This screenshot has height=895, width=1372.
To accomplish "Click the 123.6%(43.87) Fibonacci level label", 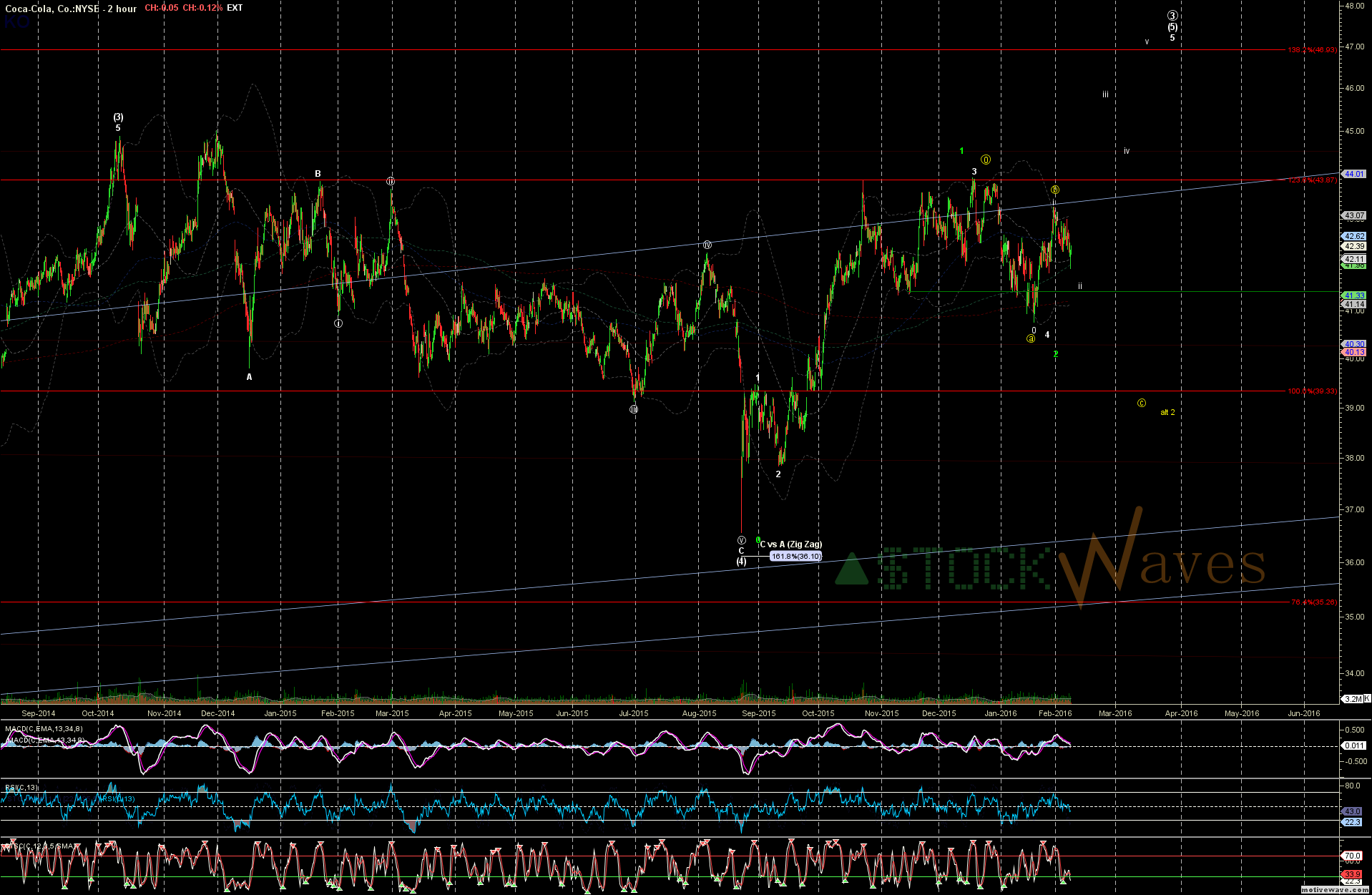I will [x=1312, y=180].
